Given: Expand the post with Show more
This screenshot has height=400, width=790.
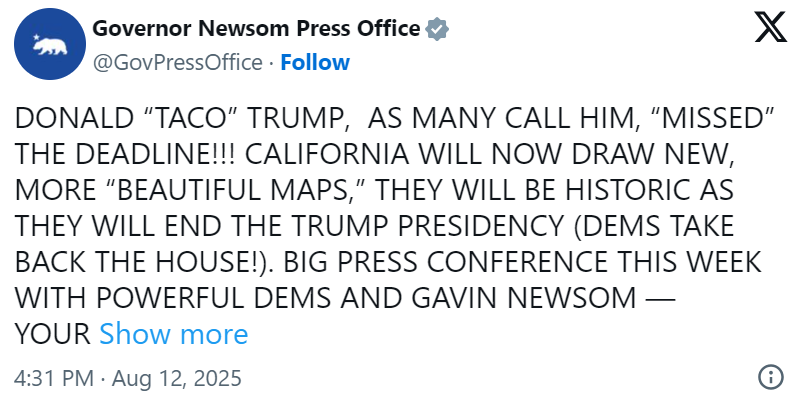Looking at the screenshot, I should [173, 333].
